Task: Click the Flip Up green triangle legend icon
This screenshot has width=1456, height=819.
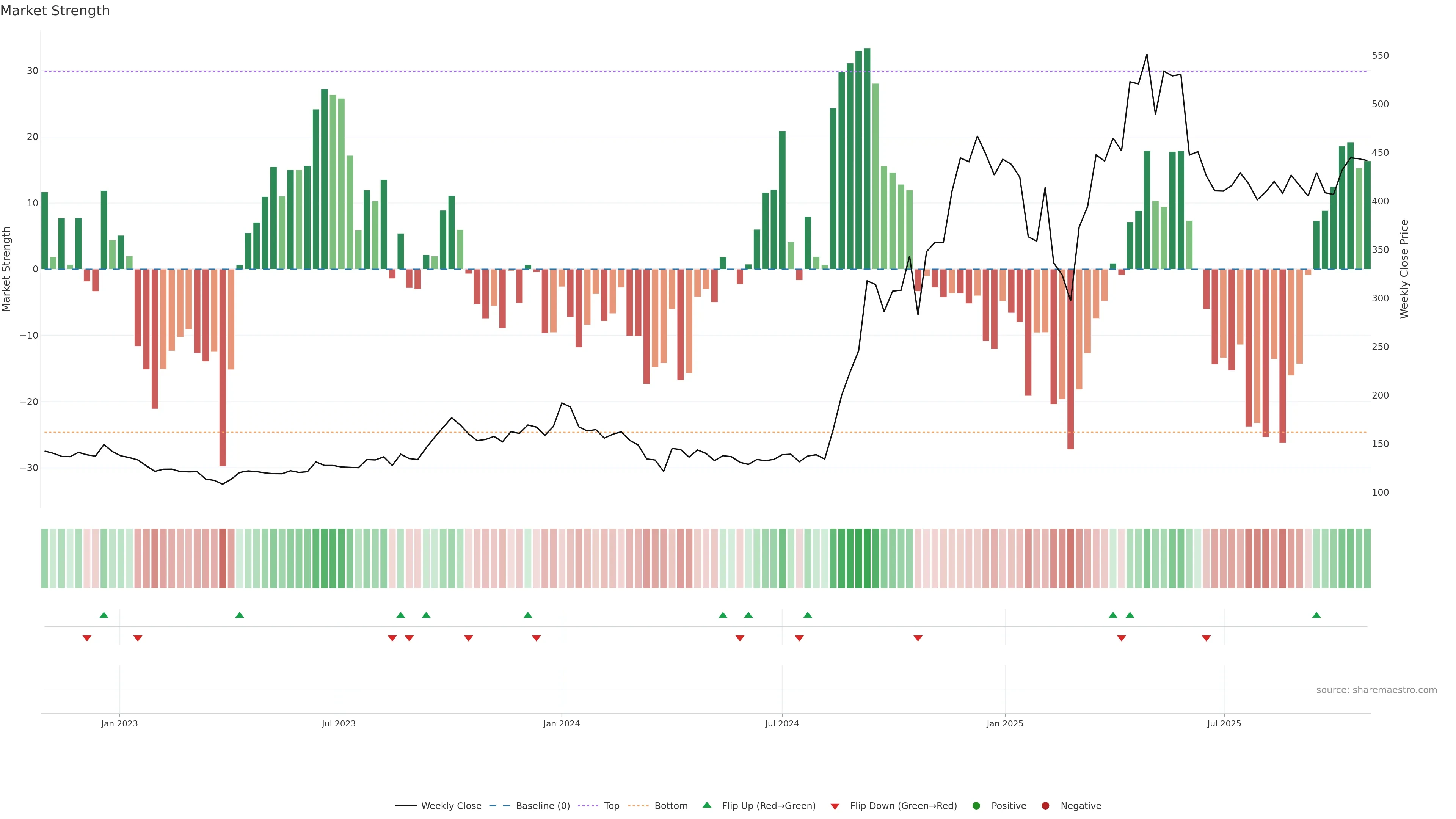Action: [706, 805]
